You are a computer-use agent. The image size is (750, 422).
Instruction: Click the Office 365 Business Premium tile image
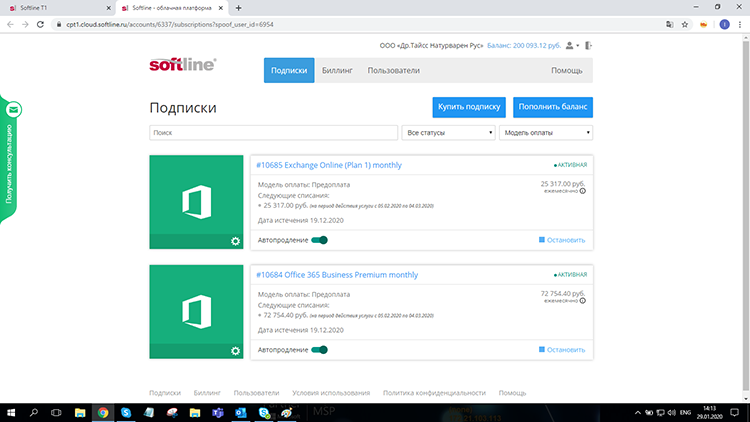pos(196,311)
